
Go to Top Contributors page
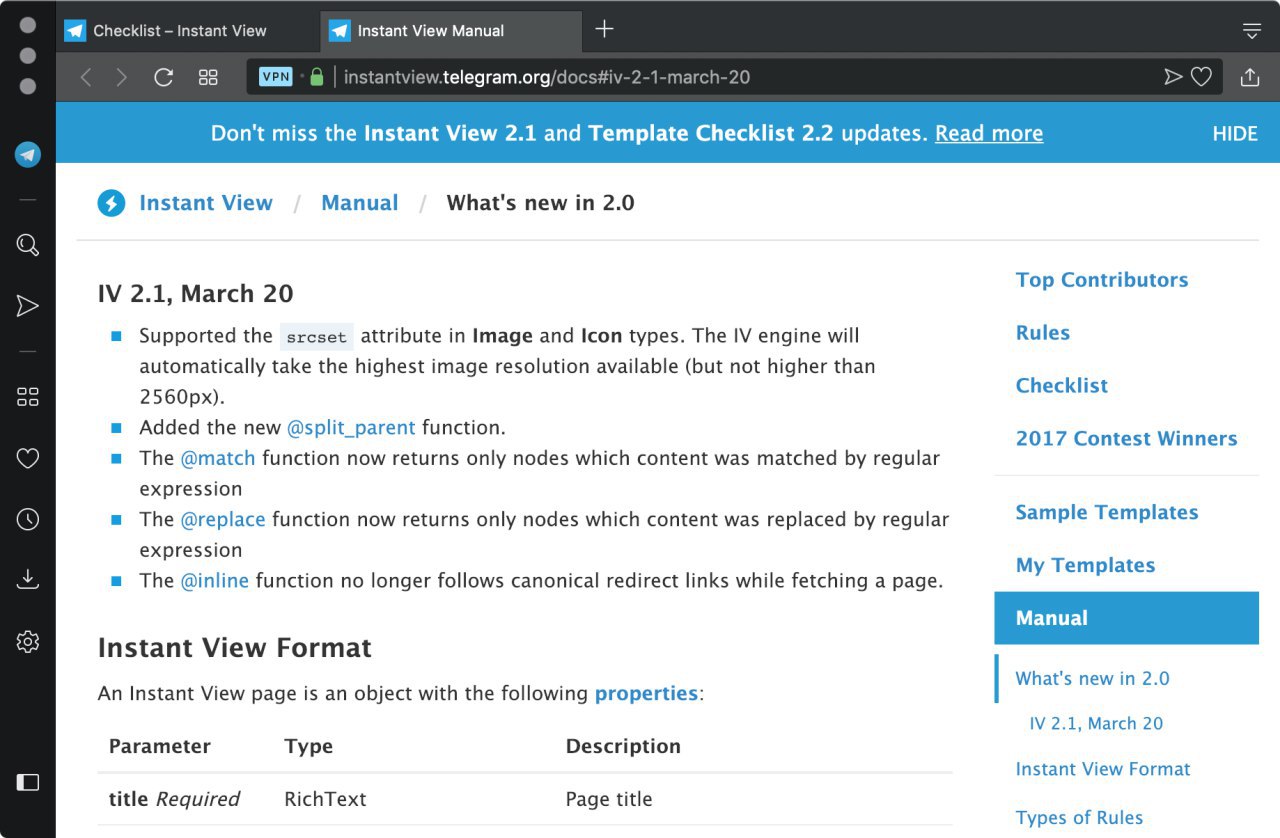tap(1101, 280)
